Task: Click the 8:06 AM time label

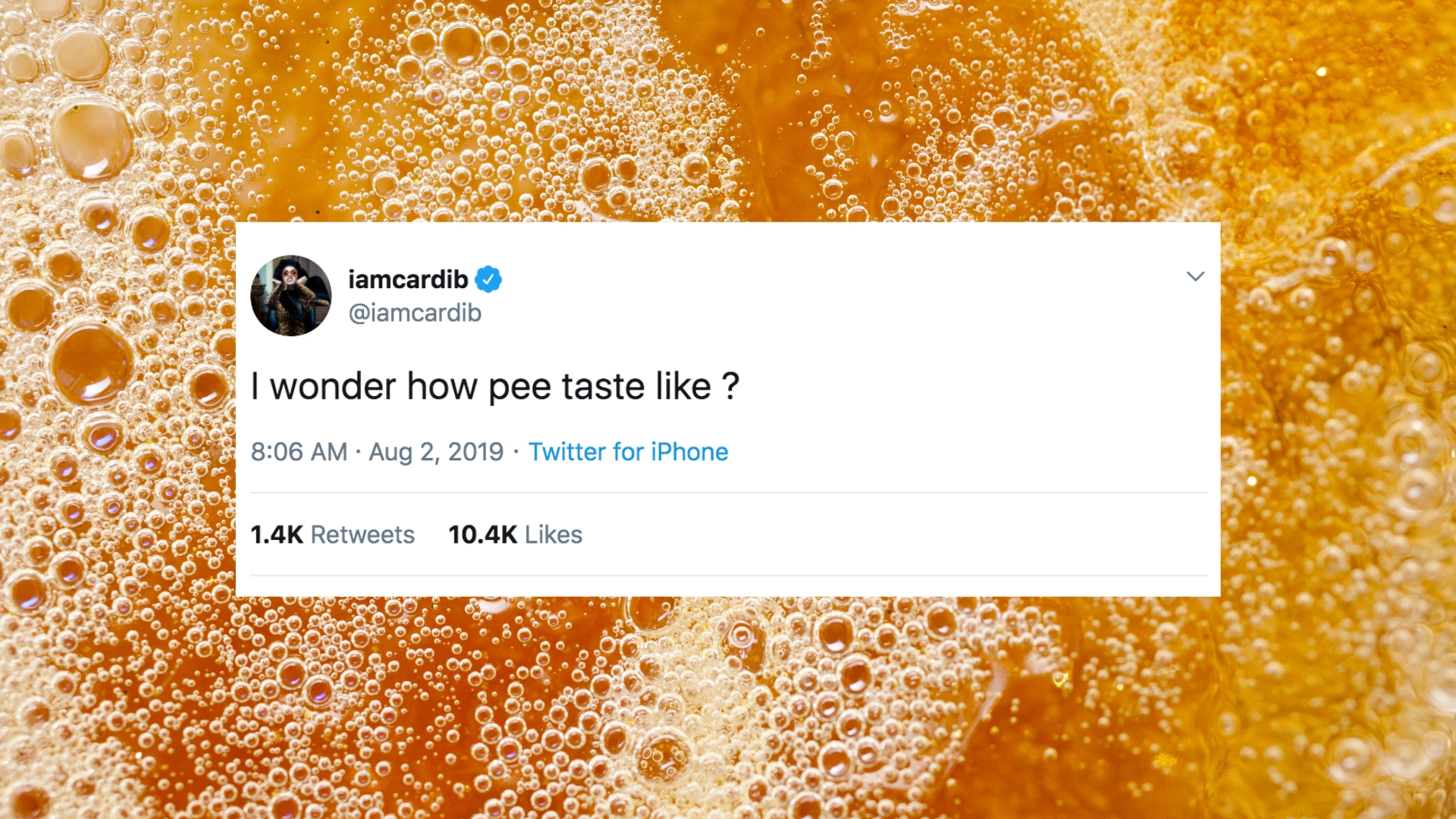Action: 299,452
